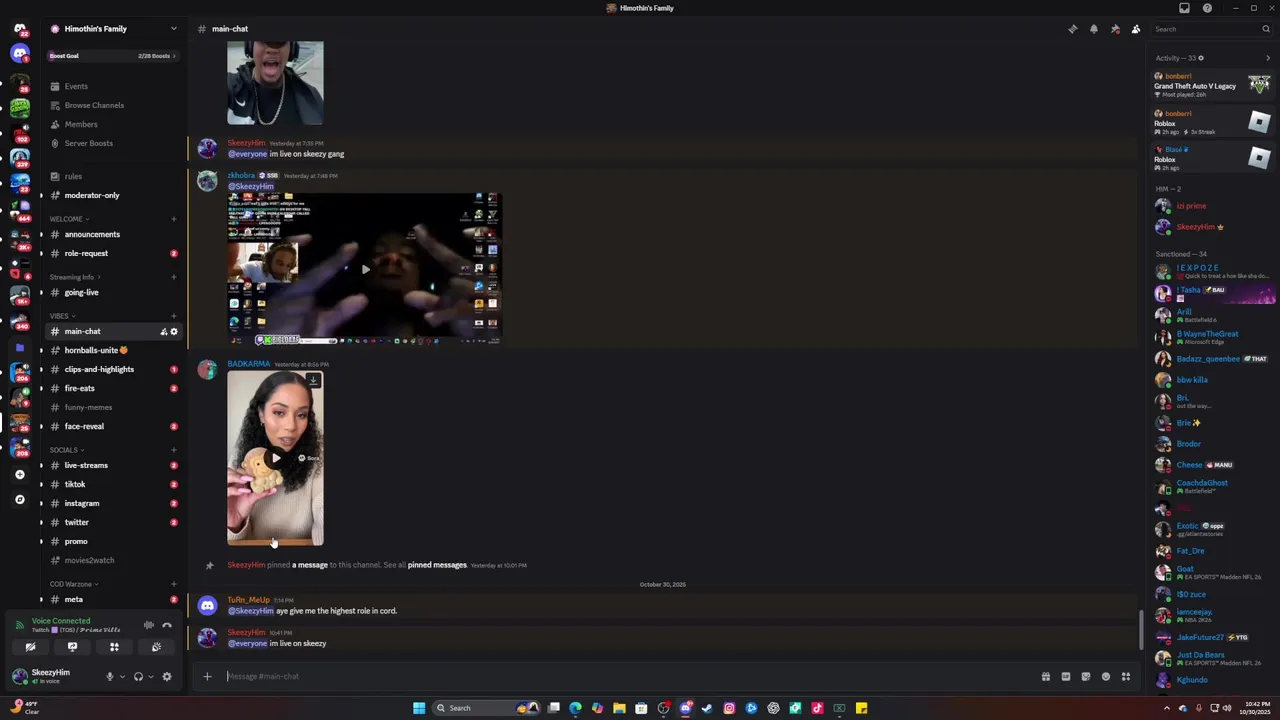This screenshot has width=1280, height=720.
Task: Open the Help question mark icon
Action: point(1207,8)
